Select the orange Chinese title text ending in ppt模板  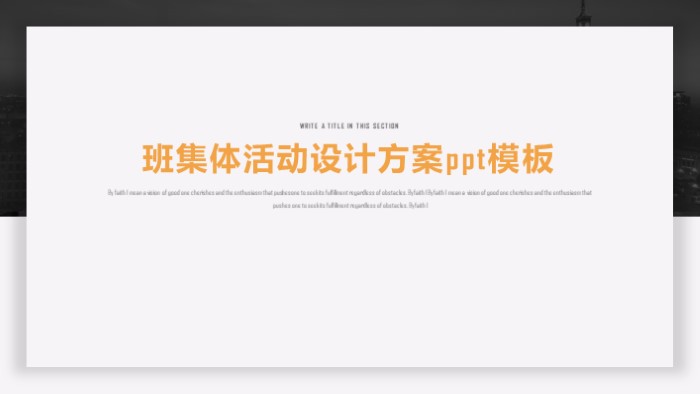point(348,159)
